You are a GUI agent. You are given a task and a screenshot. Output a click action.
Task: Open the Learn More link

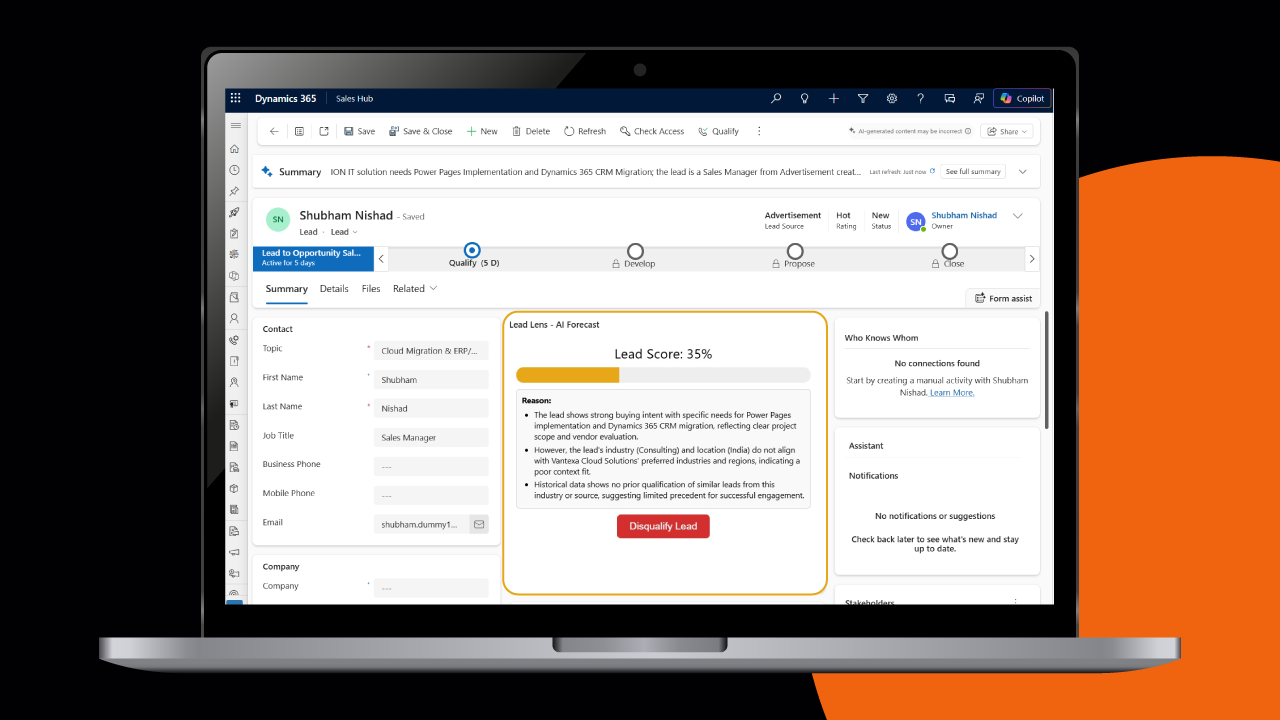coord(952,393)
